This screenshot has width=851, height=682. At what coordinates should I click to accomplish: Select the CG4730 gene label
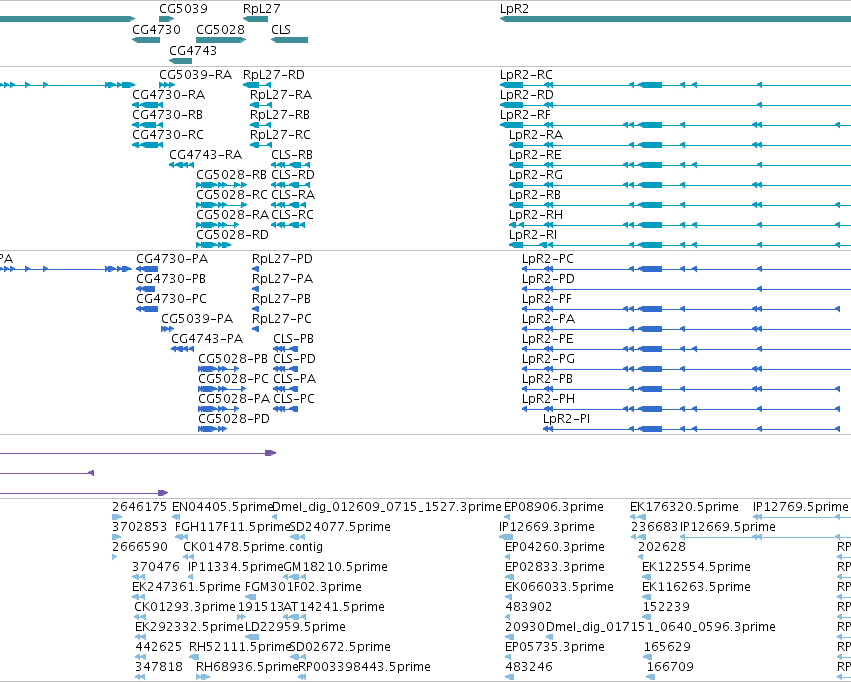coord(156,30)
